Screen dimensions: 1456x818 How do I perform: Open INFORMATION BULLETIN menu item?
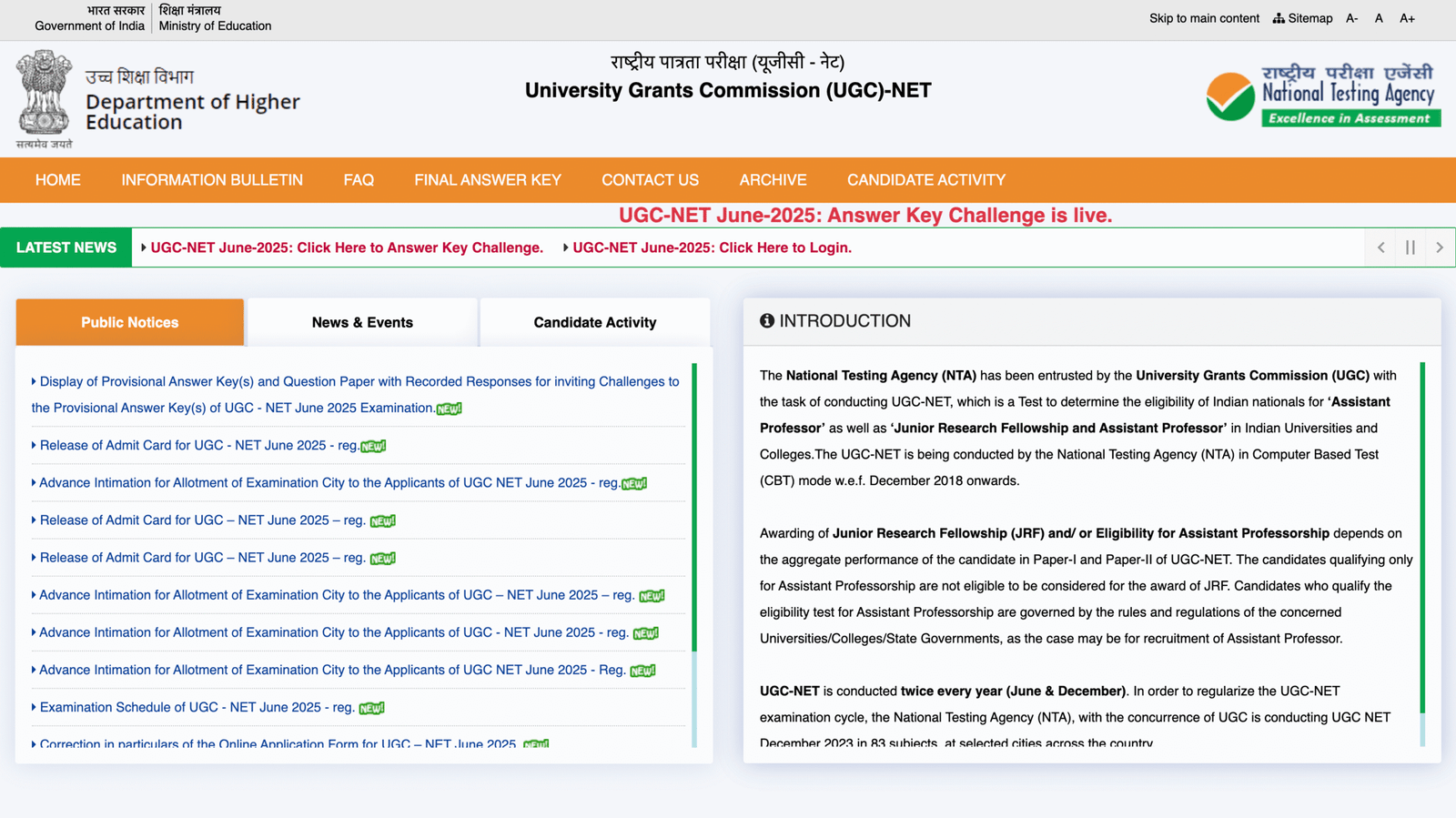(212, 180)
